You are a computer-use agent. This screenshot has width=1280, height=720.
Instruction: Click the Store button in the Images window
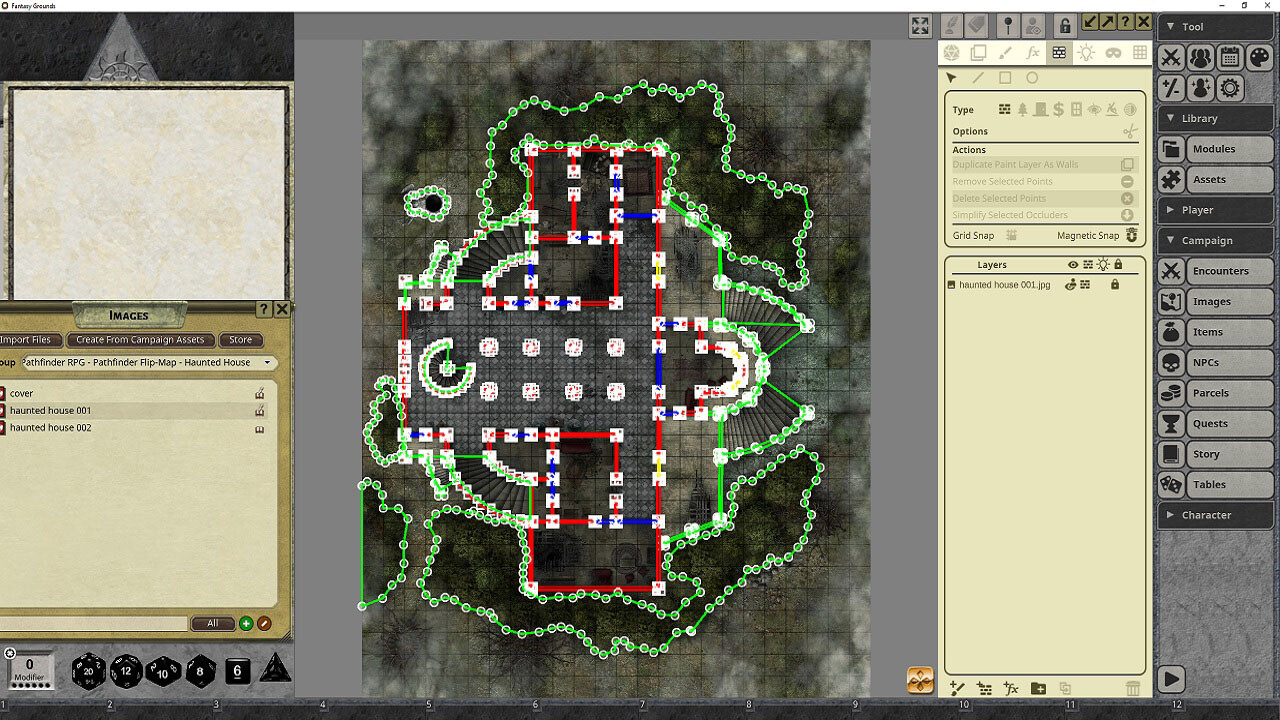click(241, 339)
